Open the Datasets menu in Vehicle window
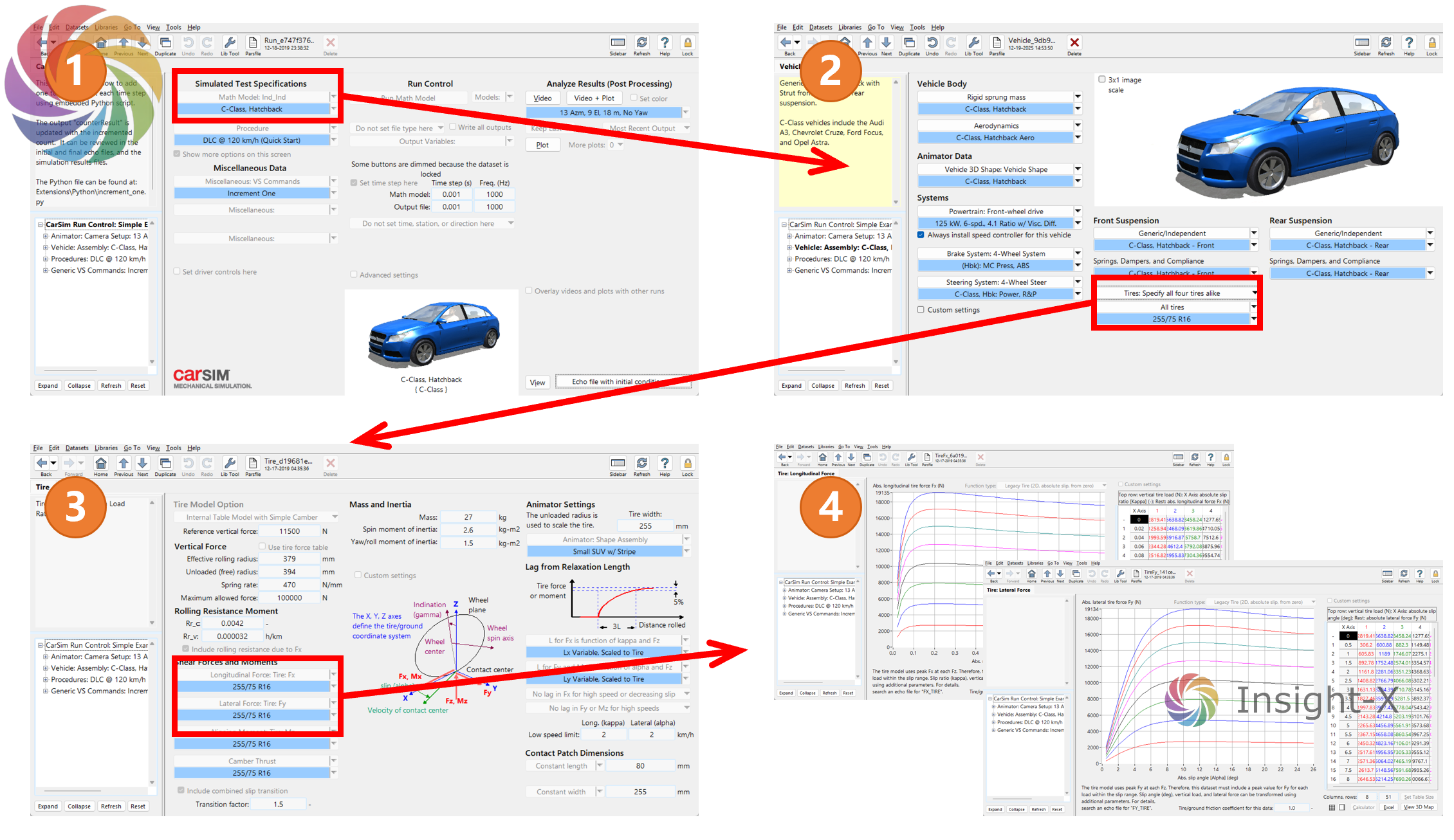This screenshot has height=840, width=1454. [820, 27]
